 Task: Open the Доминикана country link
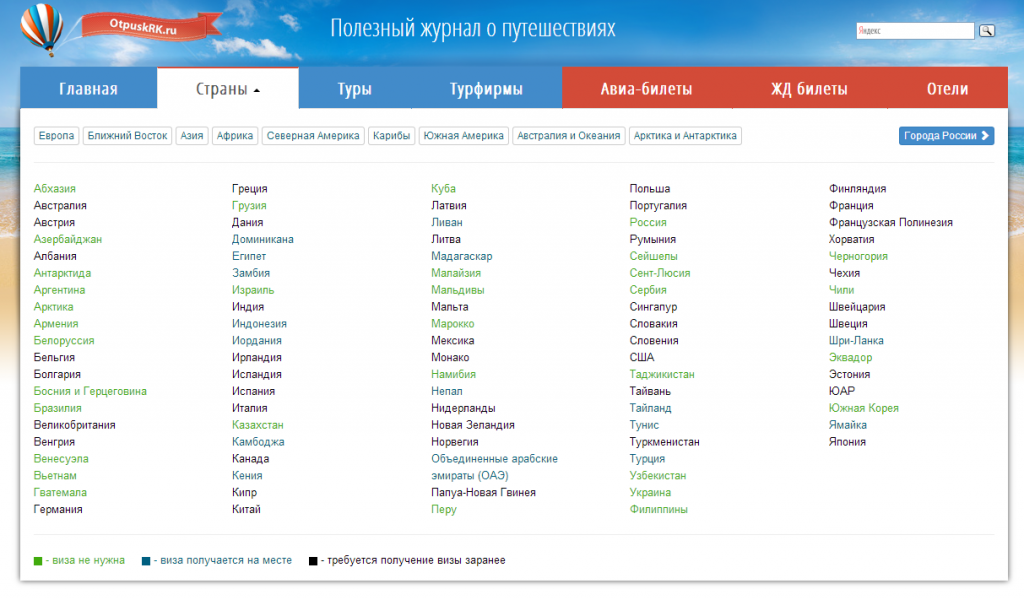(263, 240)
